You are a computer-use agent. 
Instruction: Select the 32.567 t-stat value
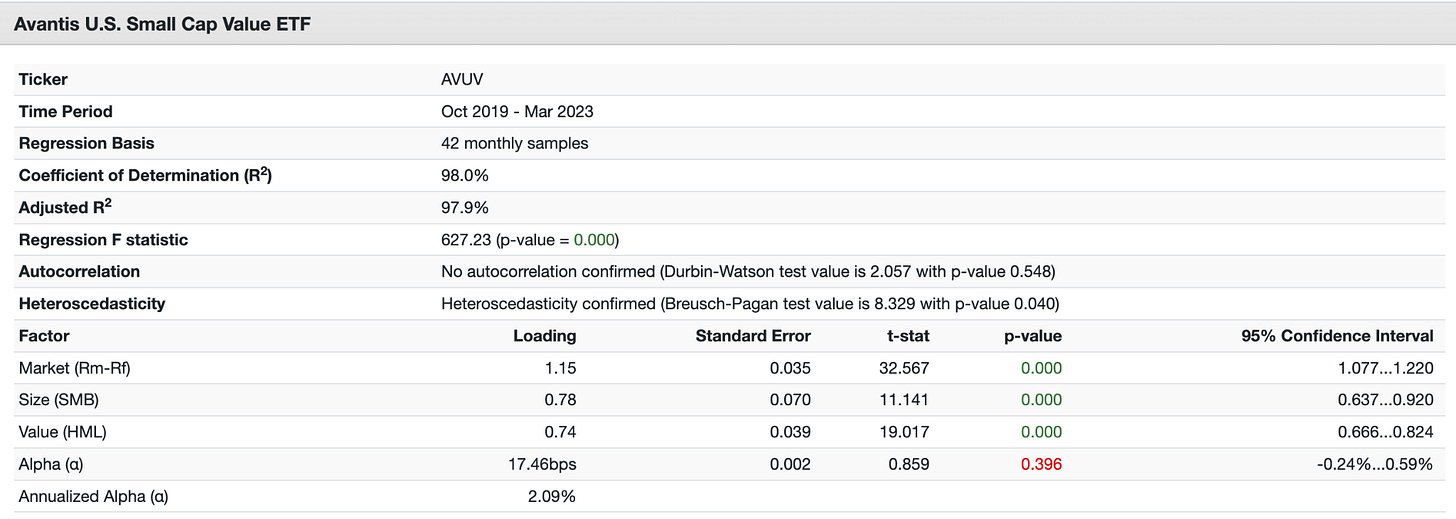[x=903, y=368]
